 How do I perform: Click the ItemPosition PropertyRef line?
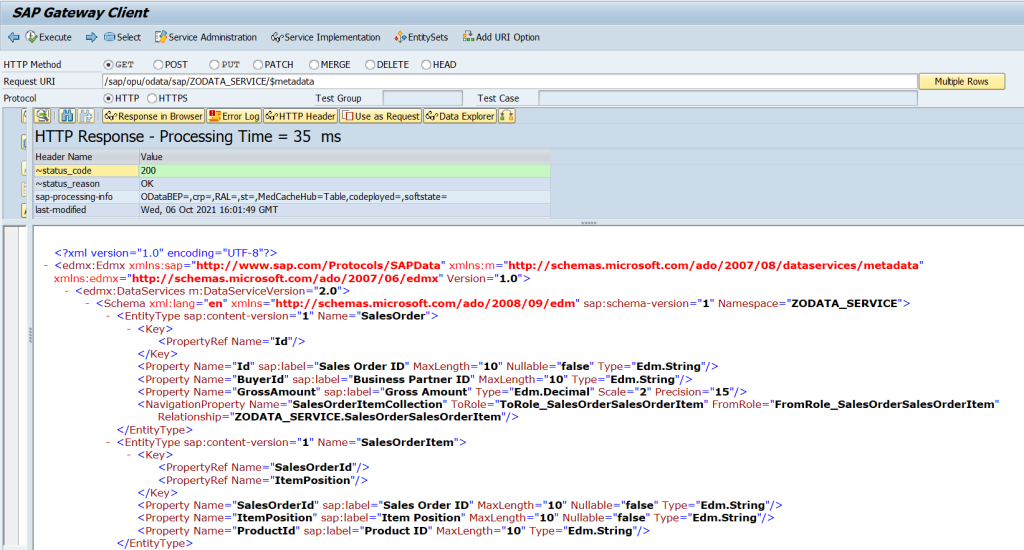tap(263, 480)
